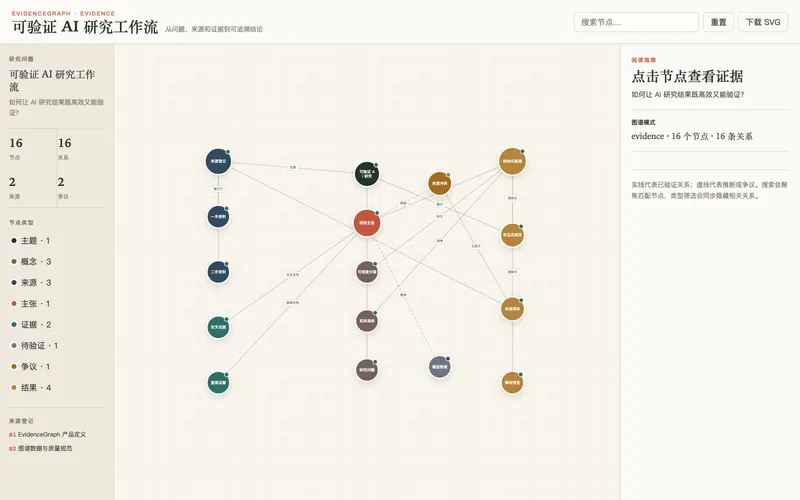The height and width of the screenshot is (500, 800).
Task: Click the gray 模型推理 pending node
Action: point(439,367)
